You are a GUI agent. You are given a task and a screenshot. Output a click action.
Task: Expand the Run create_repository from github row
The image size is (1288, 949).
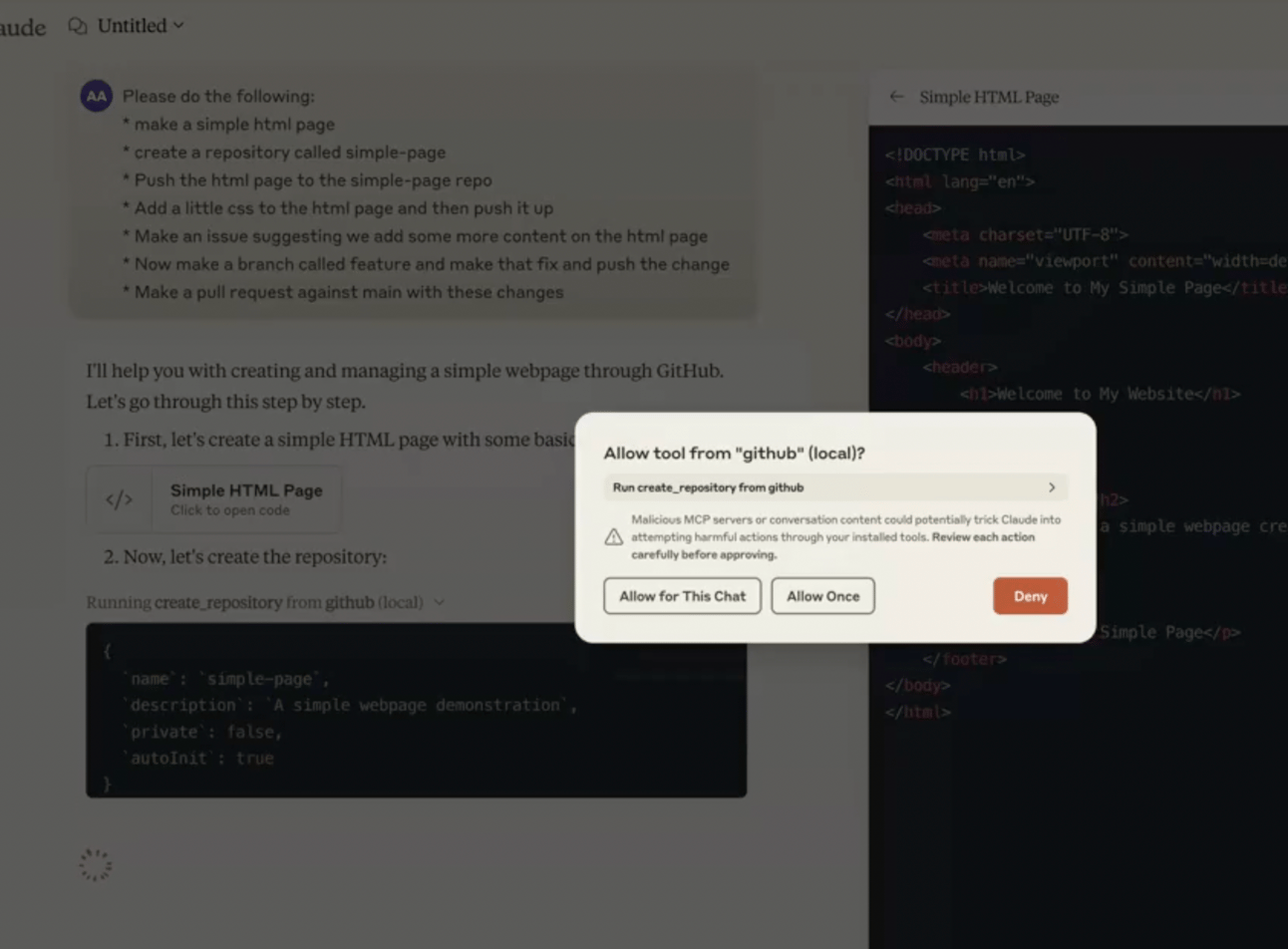tap(835, 487)
